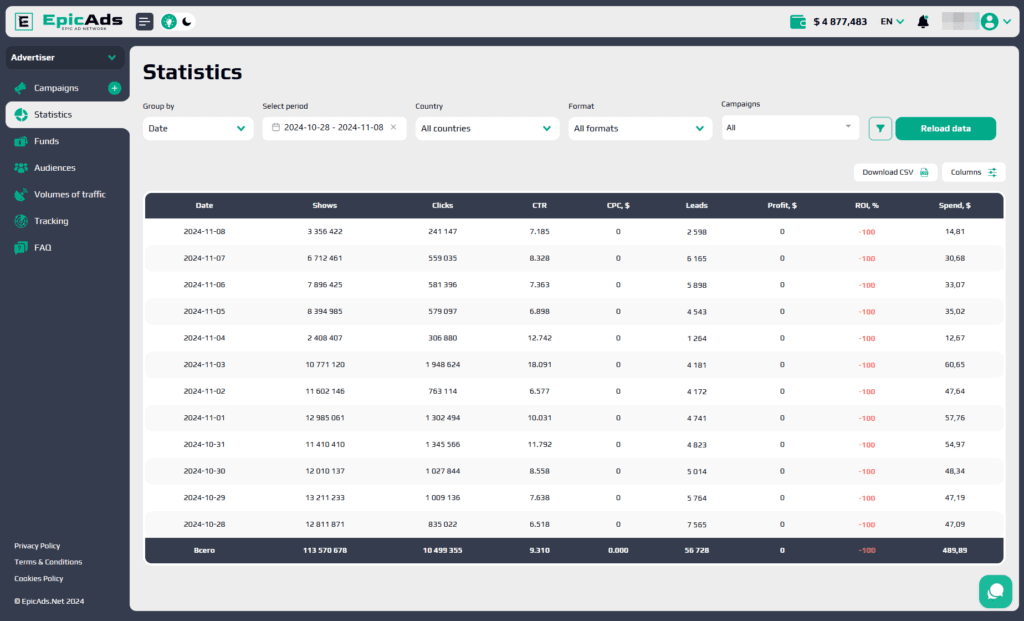This screenshot has width=1024, height=621.
Task: Click the ROI, % column header
Action: pos(867,206)
